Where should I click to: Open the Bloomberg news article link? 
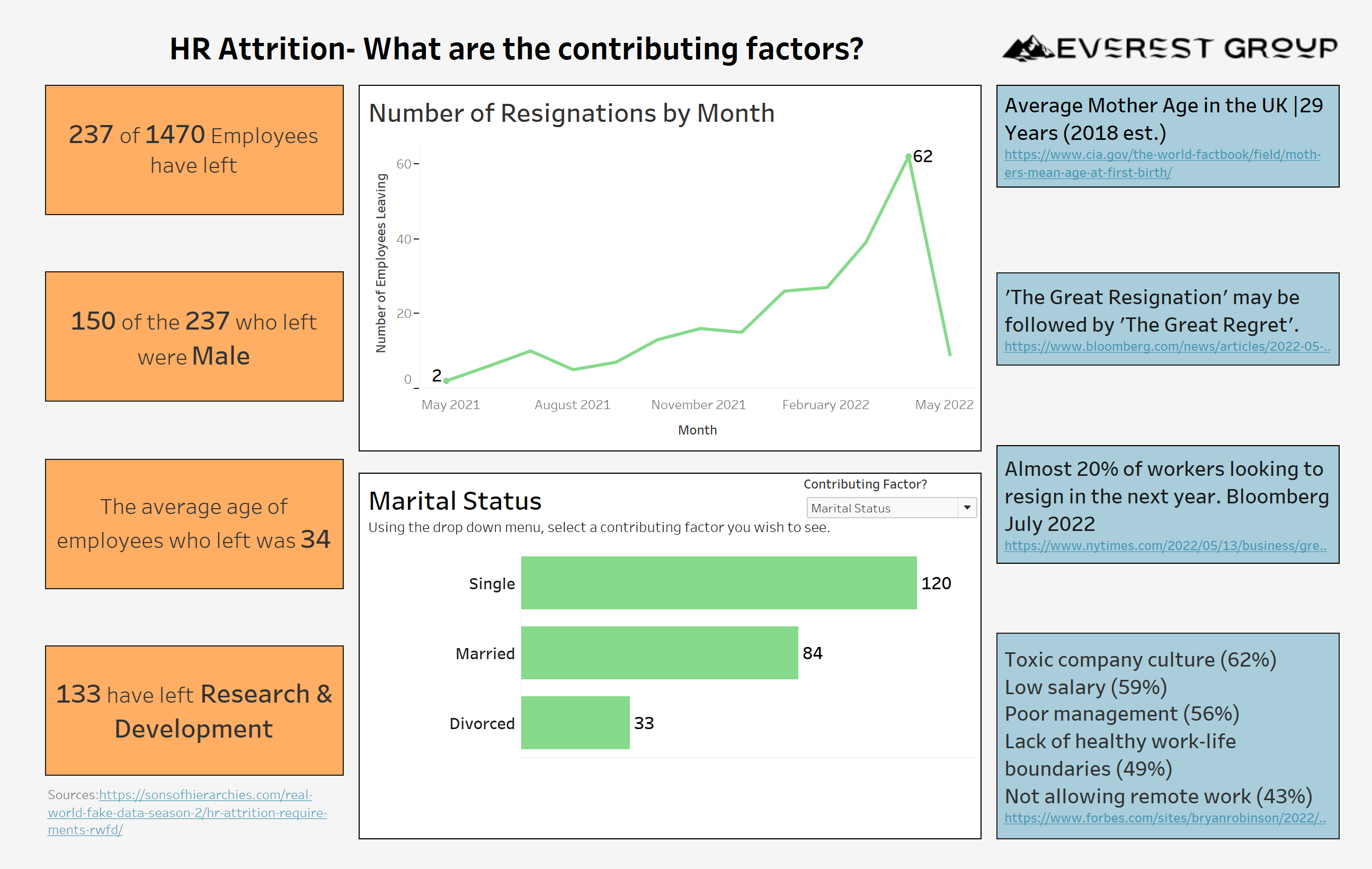coord(1166,347)
